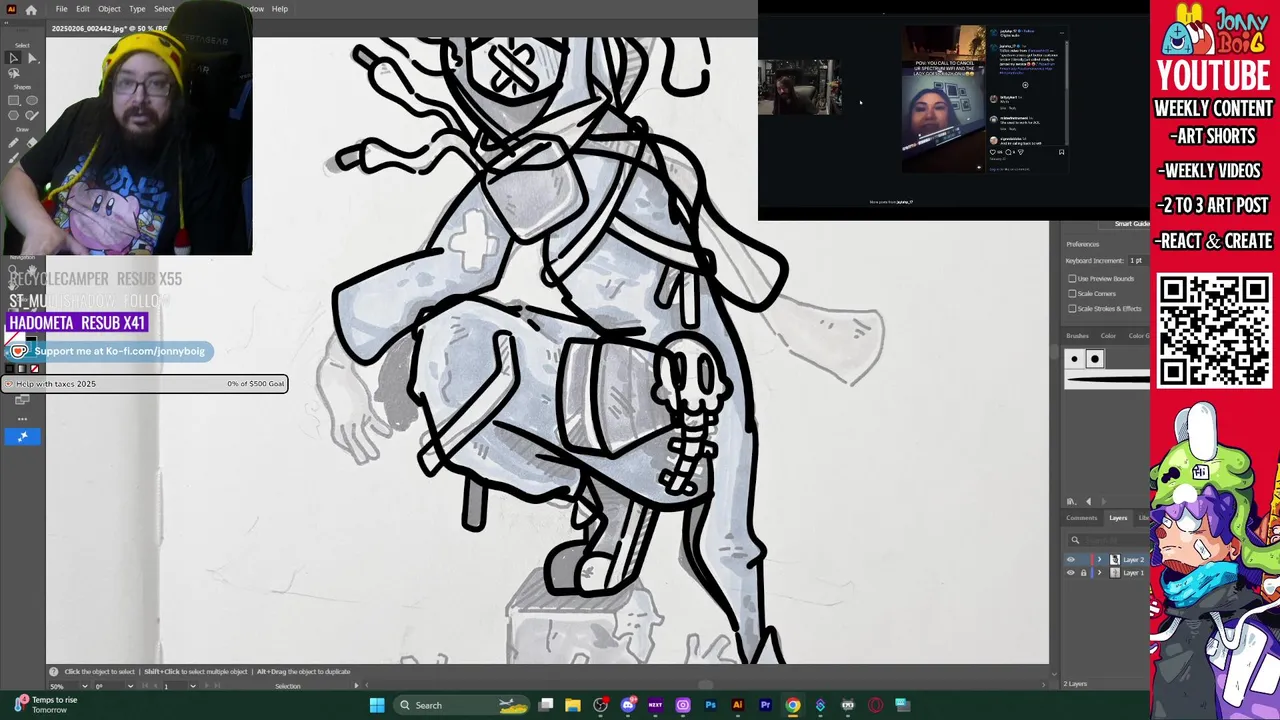Click the Help question mark in status tip
Image resolution: width=1280 pixels, height=720 pixels.
pos(54,672)
